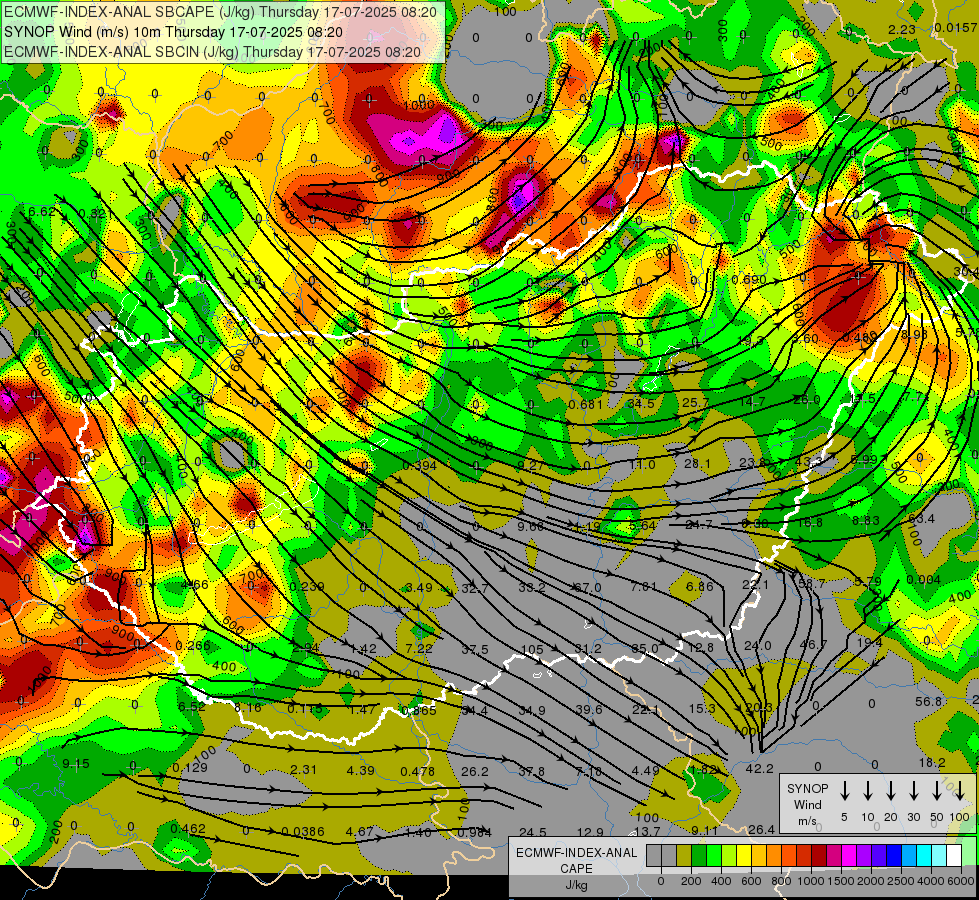Image resolution: width=979 pixels, height=900 pixels.
Task: Click the SBCIN title line
Action: (212, 52)
